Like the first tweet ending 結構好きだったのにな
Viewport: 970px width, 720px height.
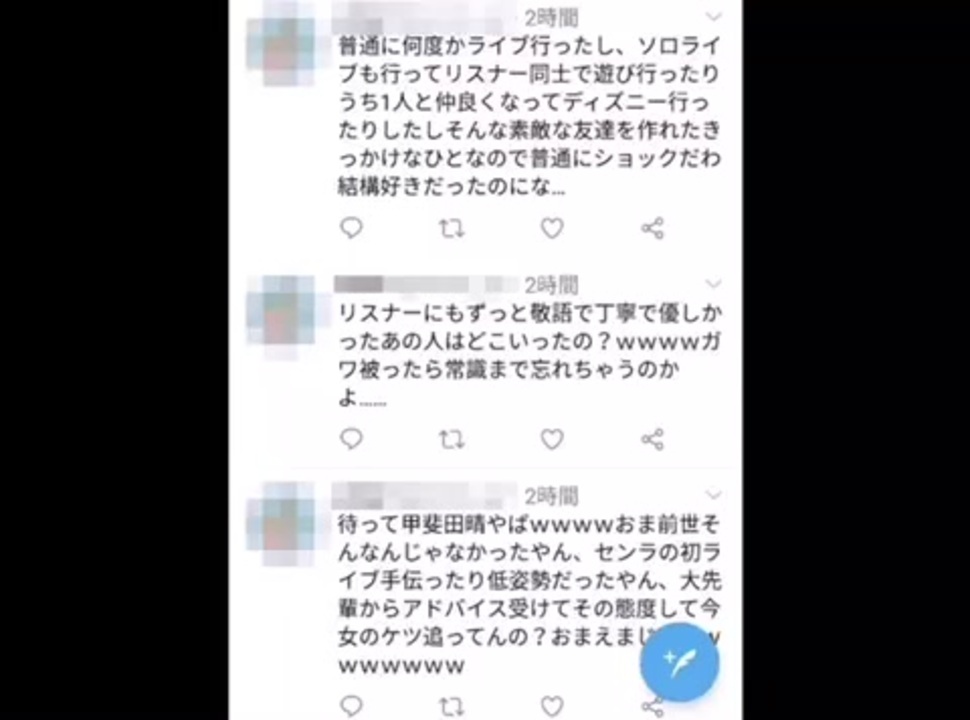click(552, 228)
